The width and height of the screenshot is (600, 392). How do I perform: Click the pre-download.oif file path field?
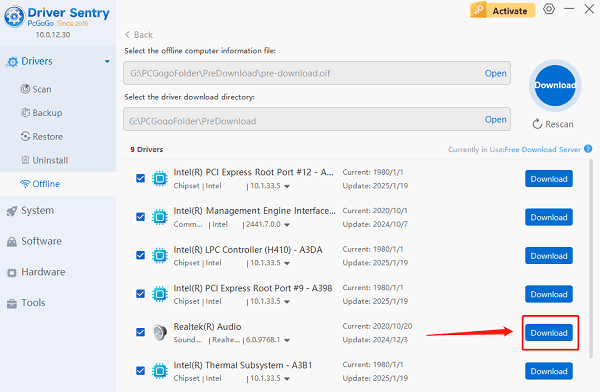click(x=317, y=73)
